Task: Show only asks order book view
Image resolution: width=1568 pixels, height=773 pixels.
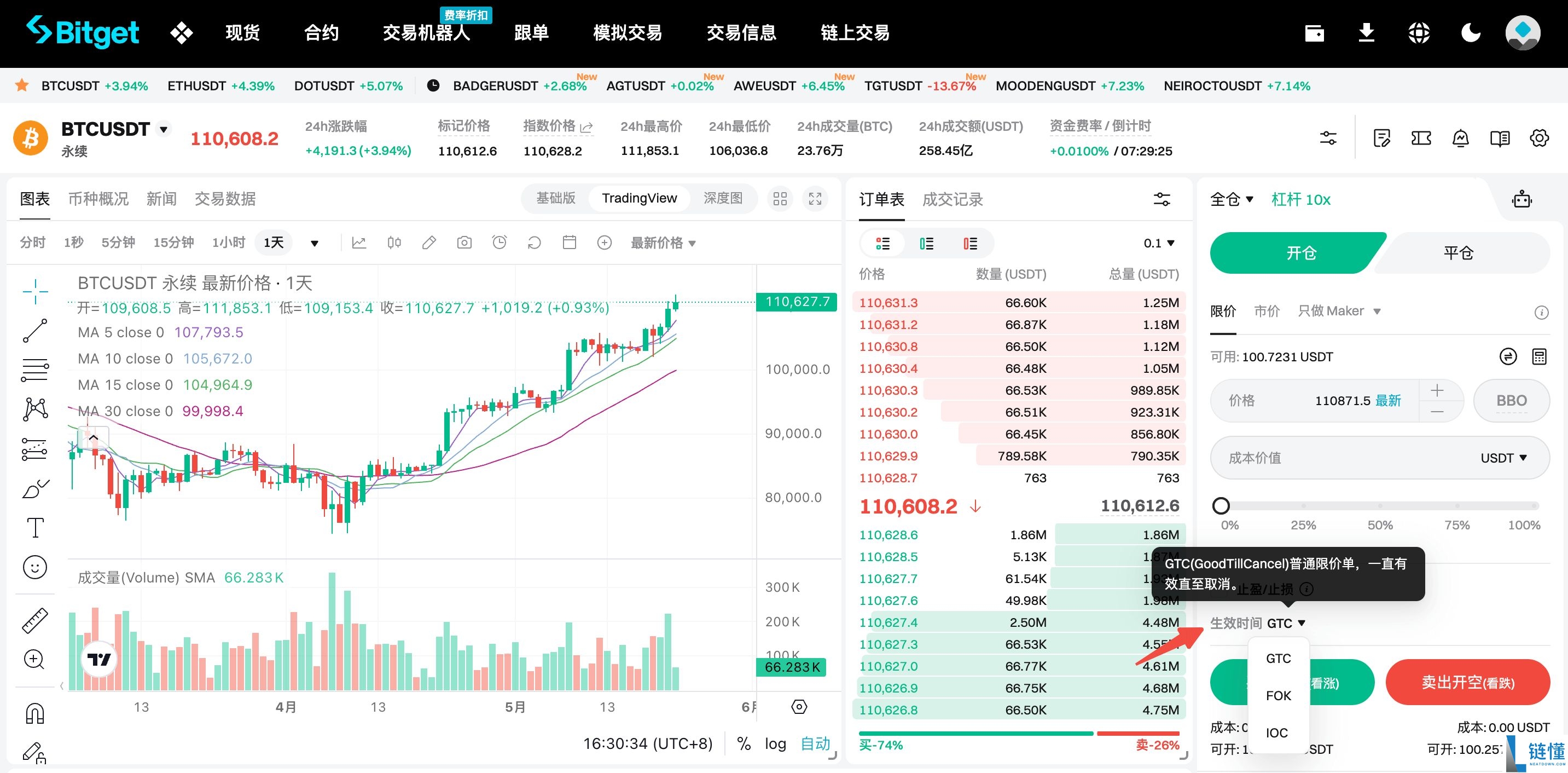Action: [970, 243]
